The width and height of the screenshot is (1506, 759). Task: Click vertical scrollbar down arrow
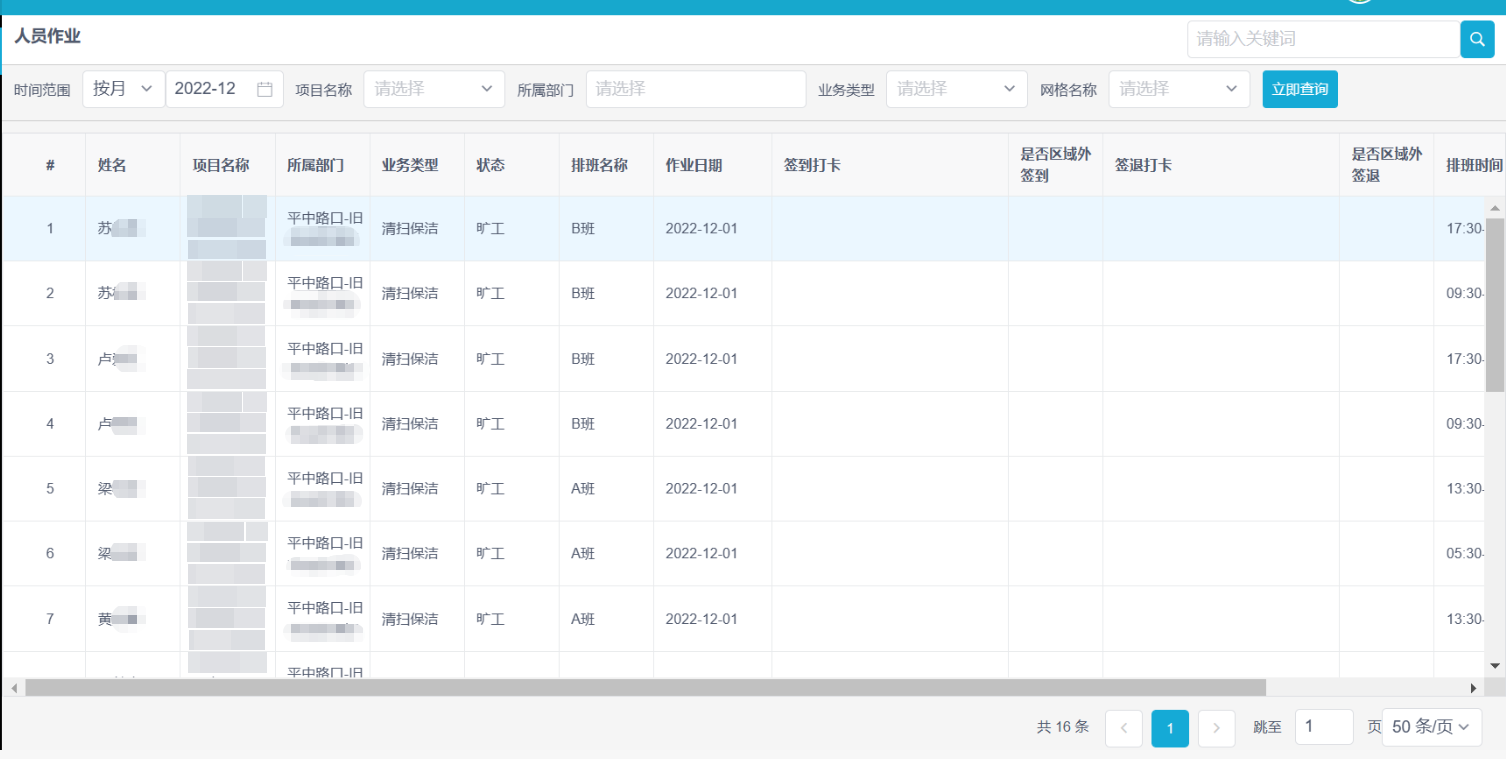1495,665
